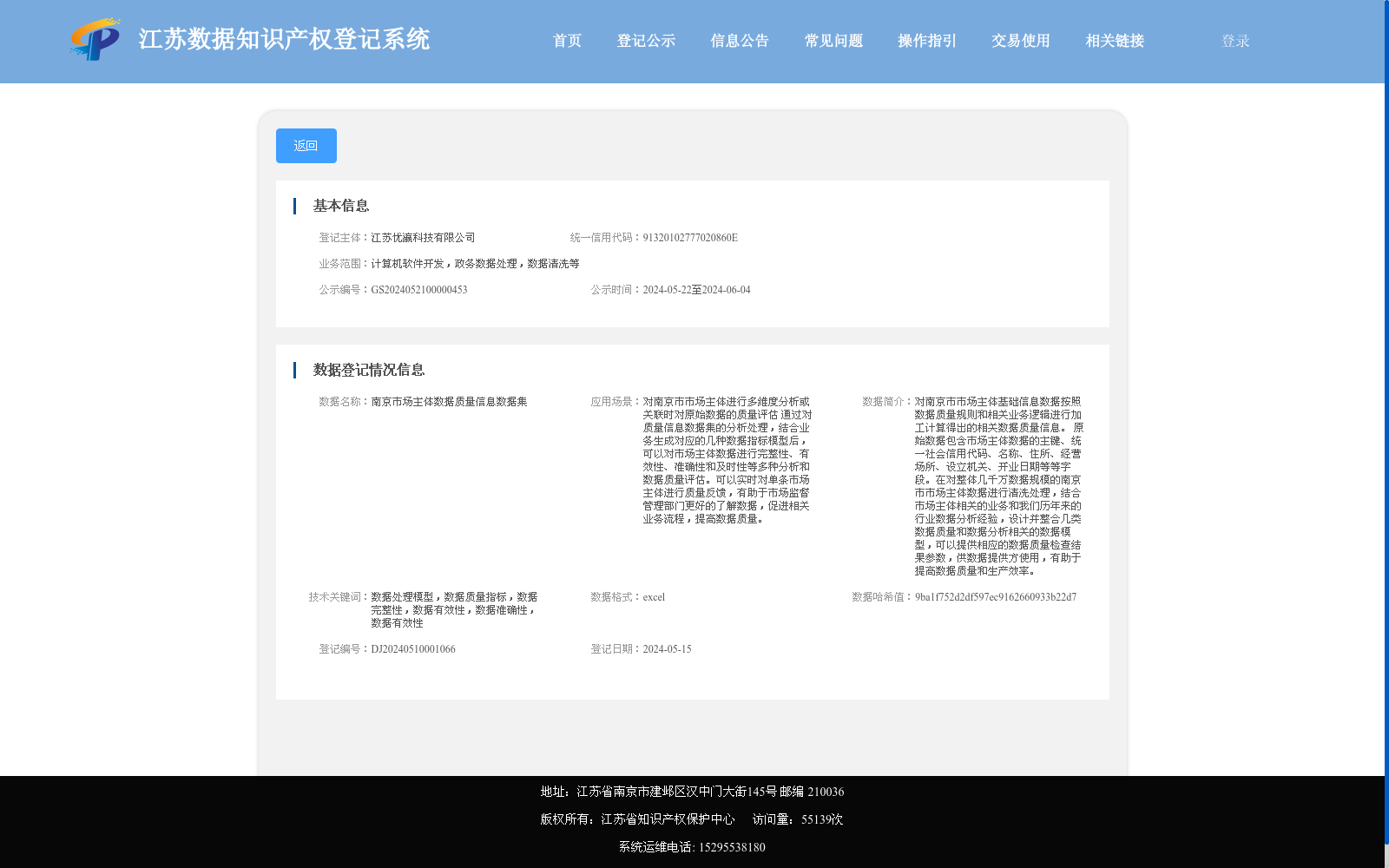Click the hash value 9ba1f752d2df597ec9162660933b22d7
Image resolution: width=1389 pixels, height=868 pixels.
(x=996, y=597)
